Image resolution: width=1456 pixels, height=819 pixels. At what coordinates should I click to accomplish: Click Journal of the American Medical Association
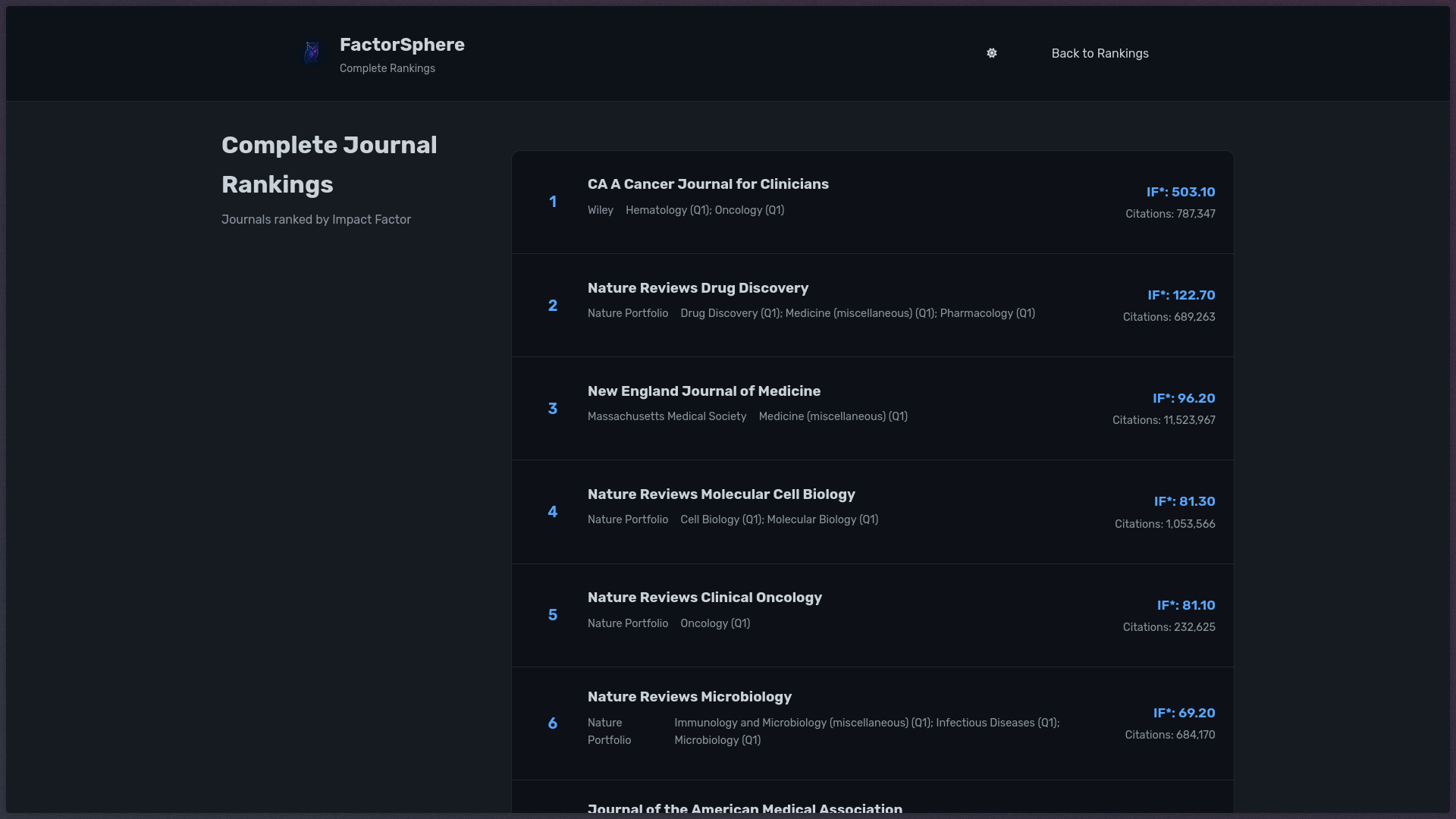click(745, 808)
